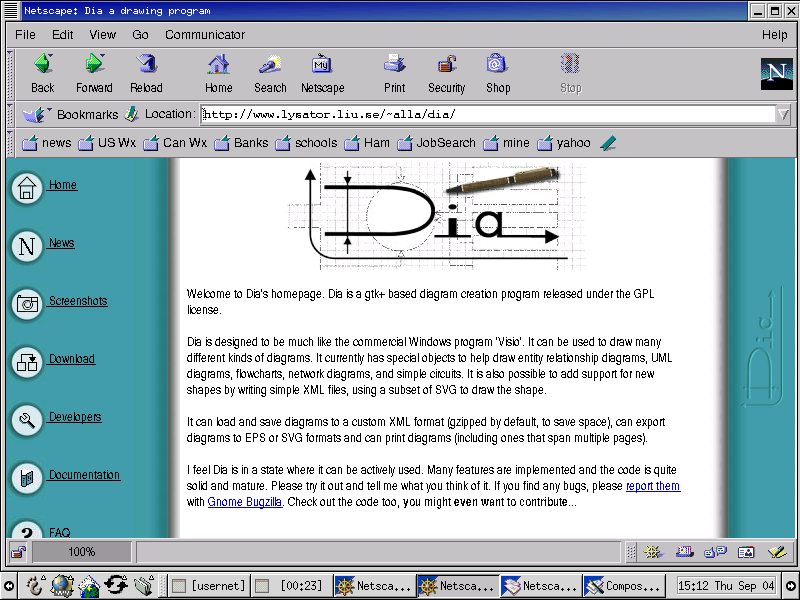The image size is (800, 600).
Task: Open Navigator from status component bar
Action: pos(653,552)
